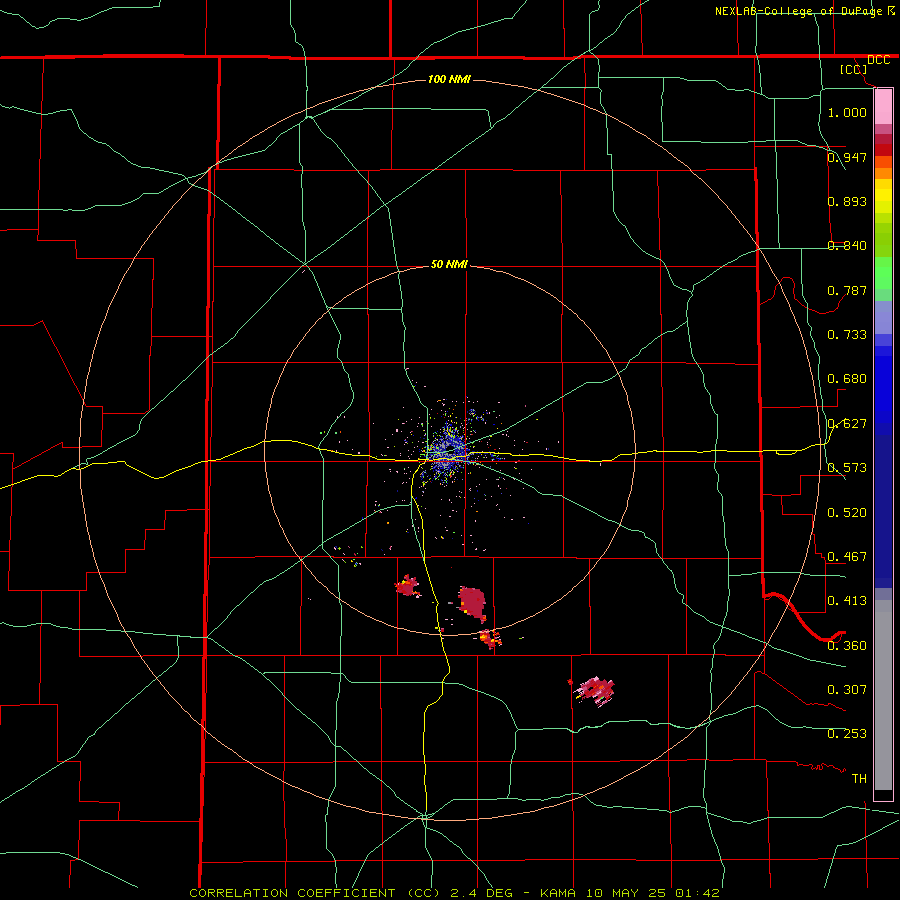Click the 0.467 legend value
The image size is (900, 900).
tap(847, 556)
